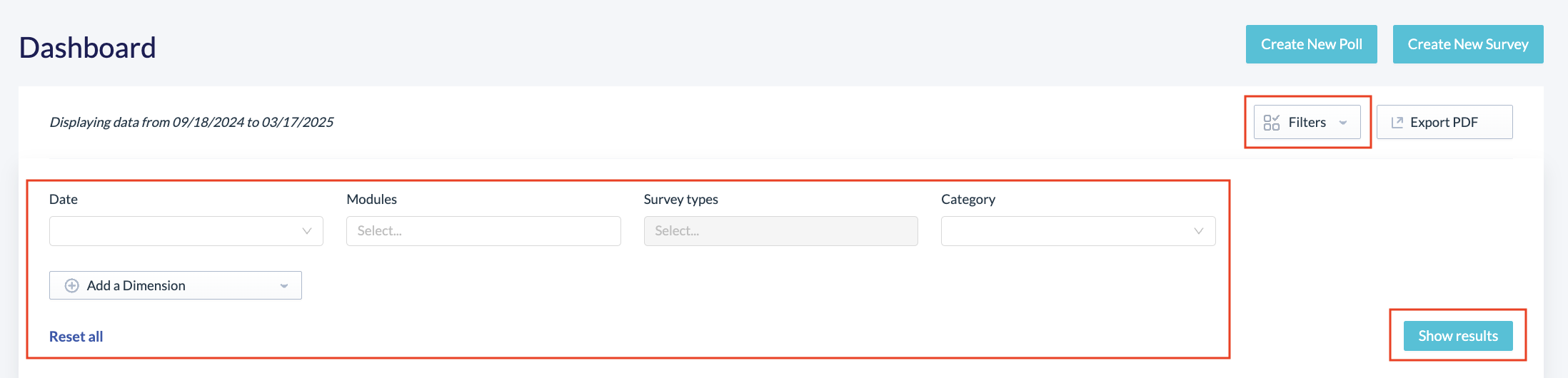Expand the Add a Dimension caret
The width and height of the screenshot is (1568, 378).
(284, 286)
